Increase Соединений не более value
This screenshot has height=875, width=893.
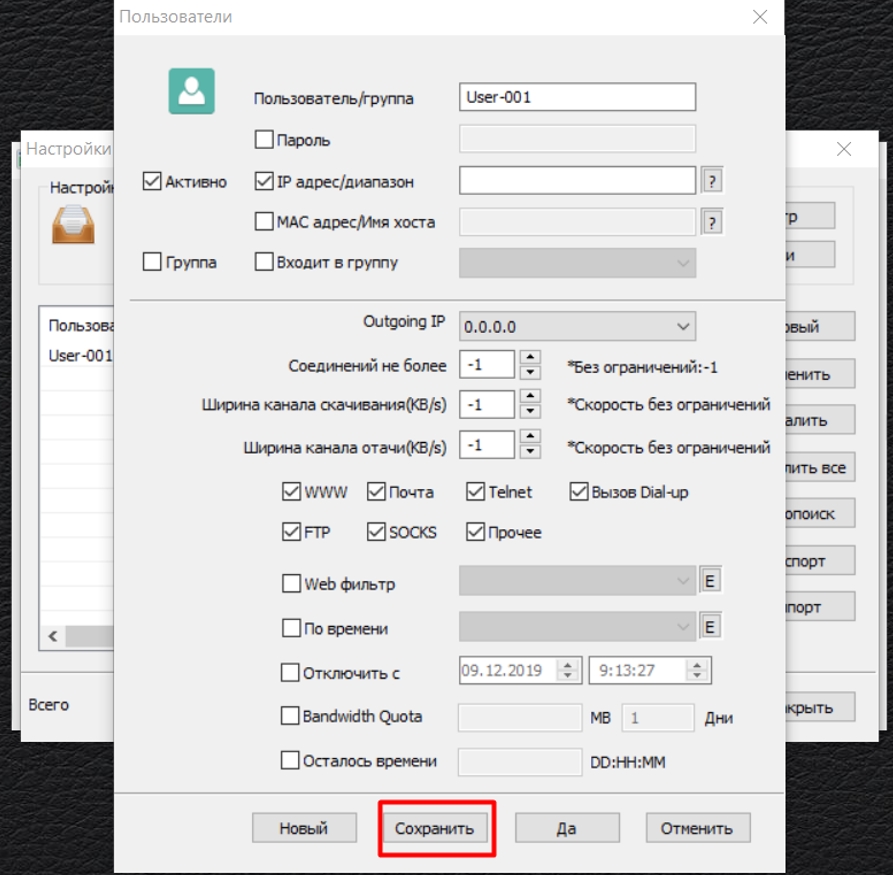point(530,357)
